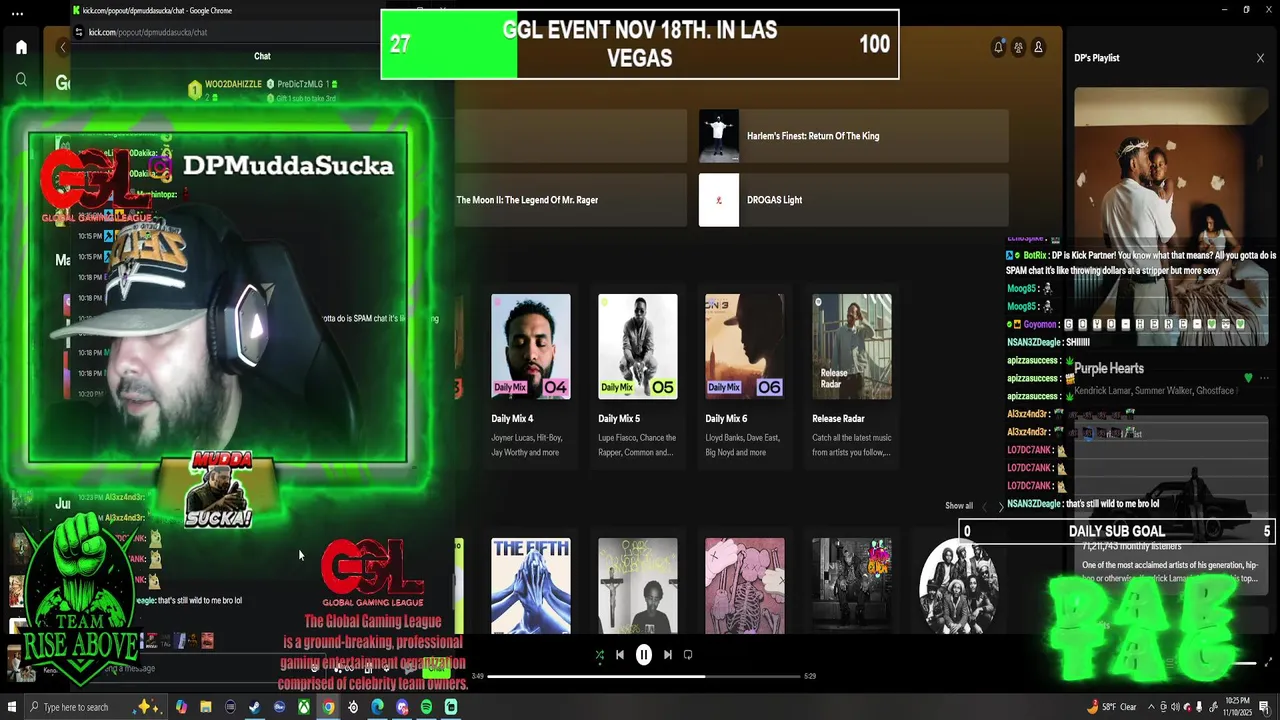Open Friend Activity icon
1280x720 pixels.
1018,47
